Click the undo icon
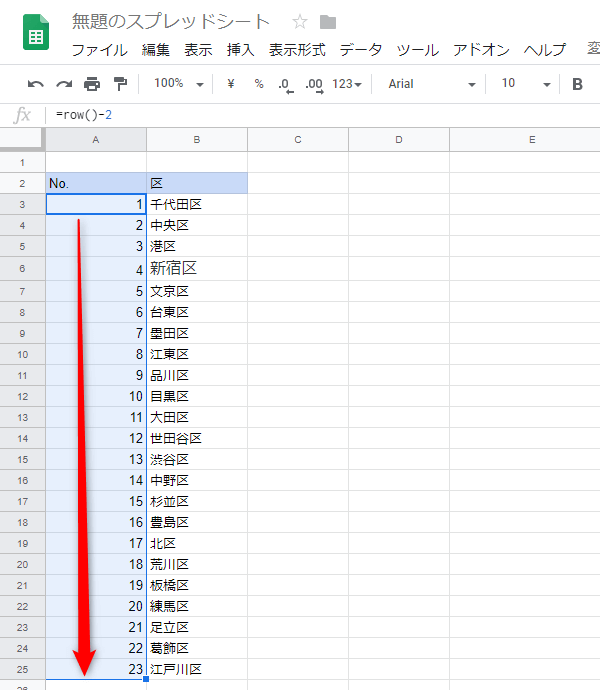The width and height of the screenshot is (600, 690). [36, 84]
